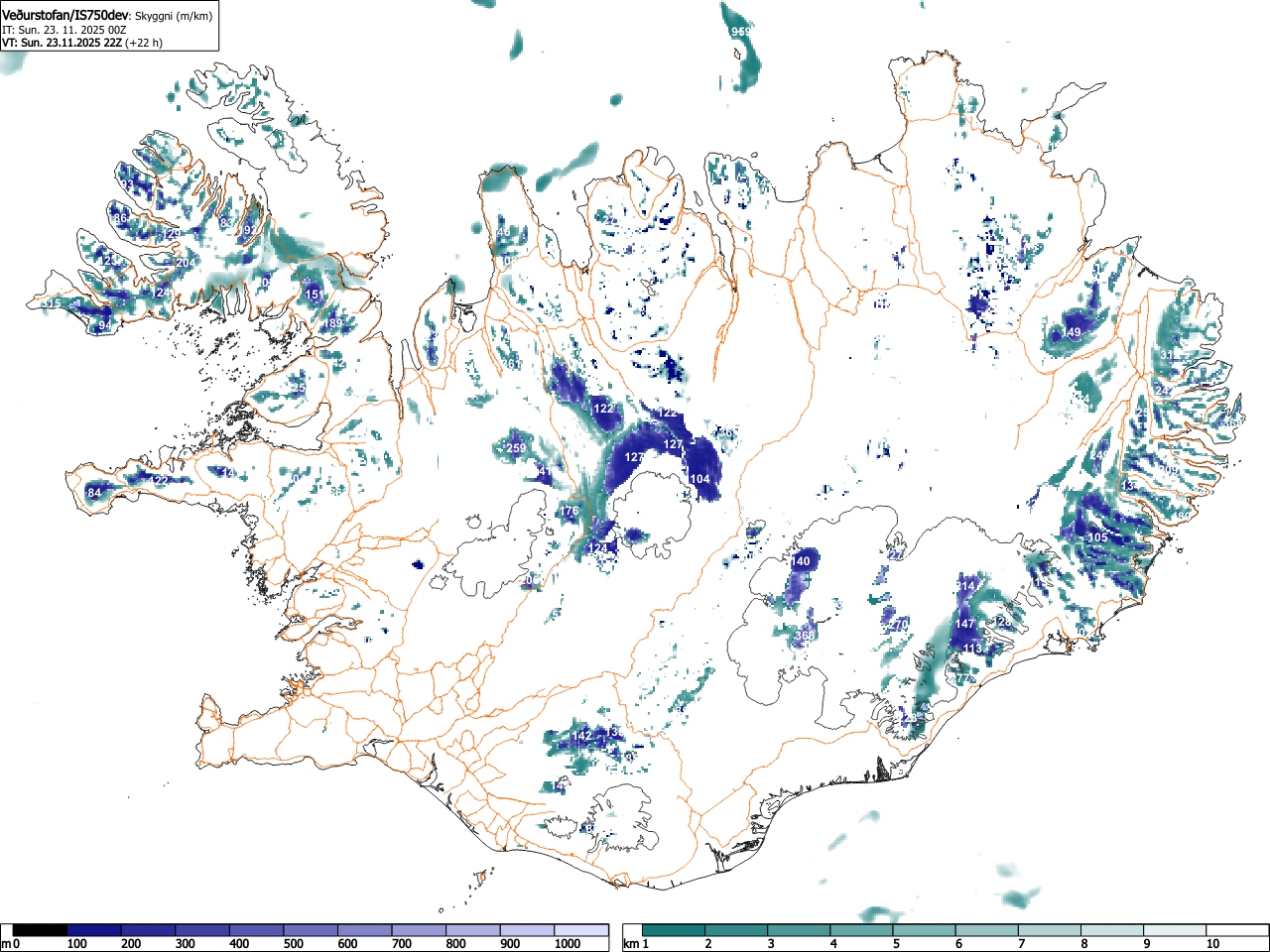Select the 4–5 km legend swatch

[x=861, y=930]
